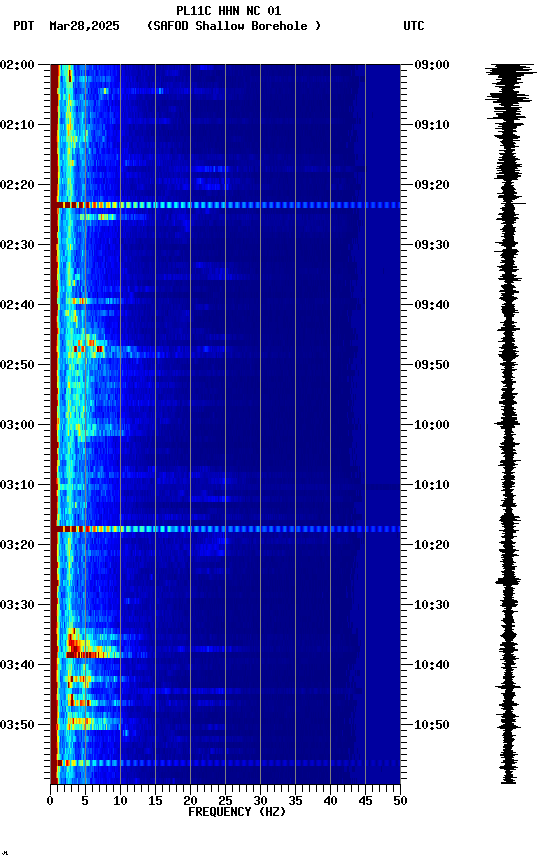Click the broadband horizontal streak just after 09:20 UTC

(x=225, y=205)
